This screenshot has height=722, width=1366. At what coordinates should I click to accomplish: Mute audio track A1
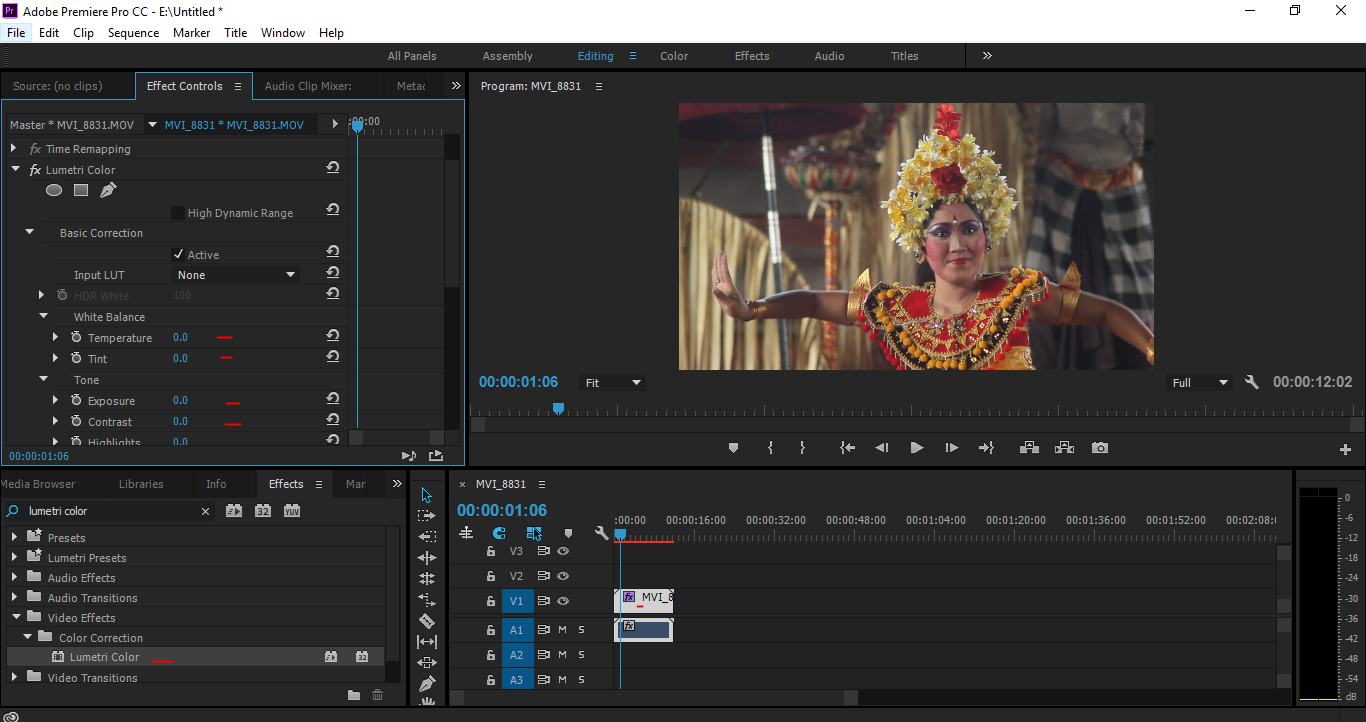point(564,629)
